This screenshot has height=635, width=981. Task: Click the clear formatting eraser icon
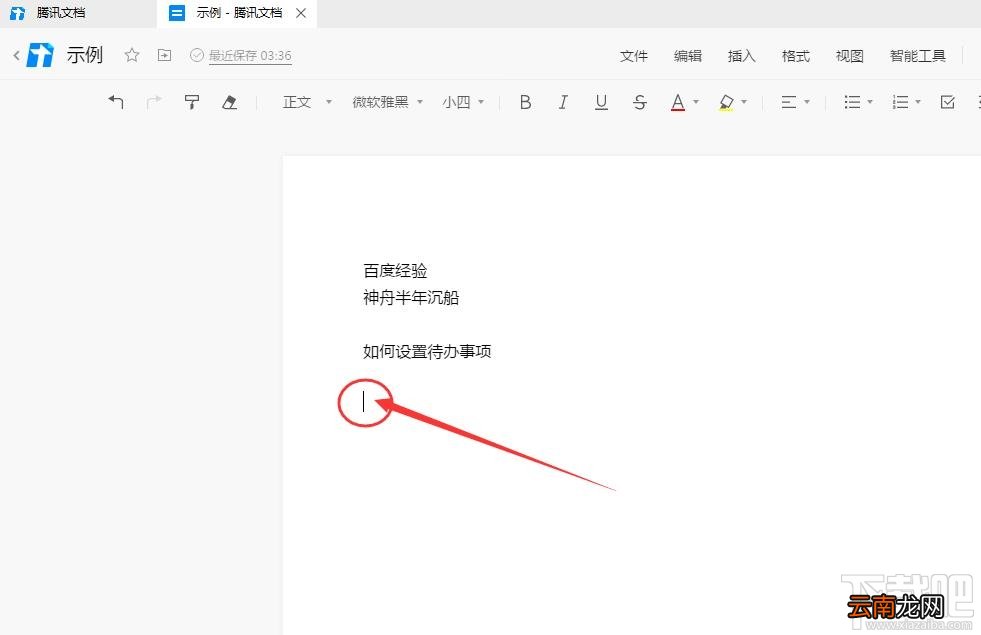coord(230,102)
